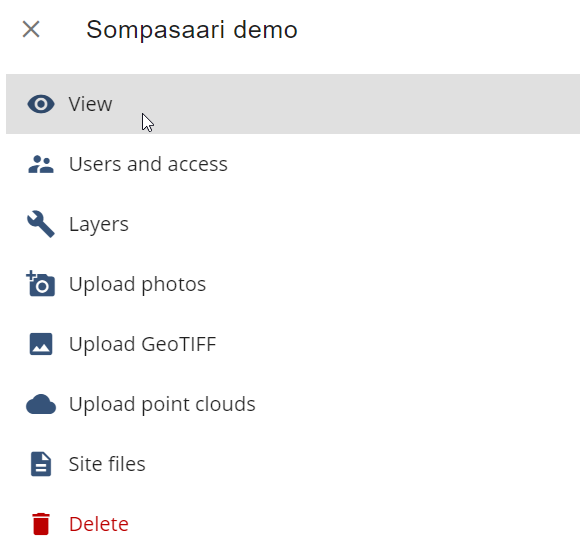Click the wrench icon beside Layers
This screenshot has height=558, width=580.
pyautogui.click(x=41, y=224)
